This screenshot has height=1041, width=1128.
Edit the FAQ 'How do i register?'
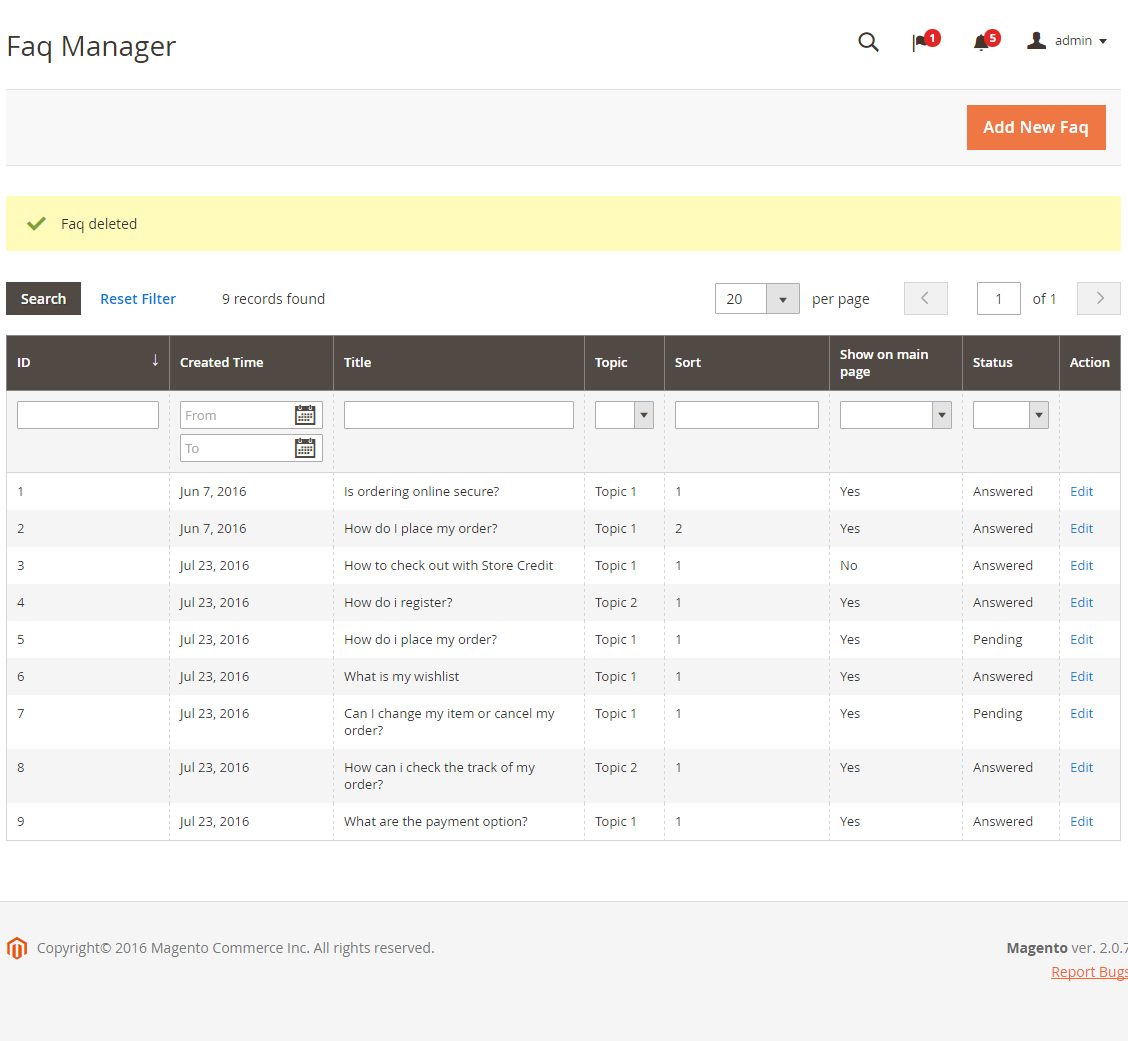[x=1081, y=602]
